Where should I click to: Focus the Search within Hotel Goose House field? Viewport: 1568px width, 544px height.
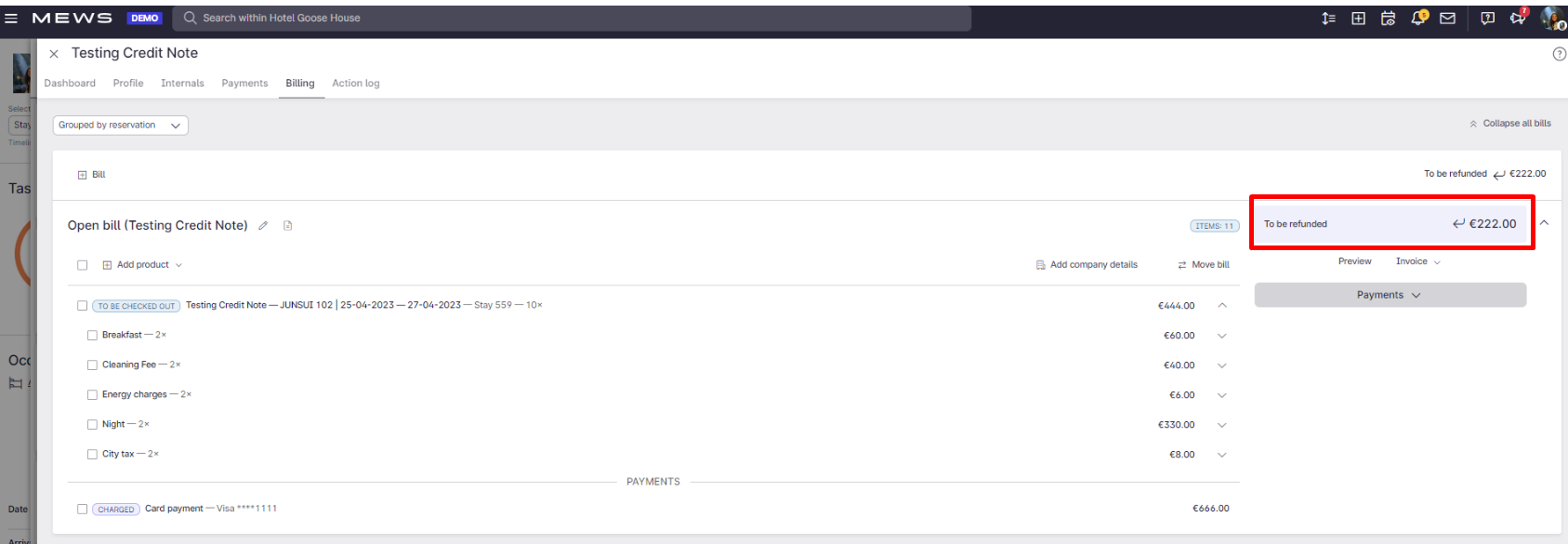pos(573,18)
